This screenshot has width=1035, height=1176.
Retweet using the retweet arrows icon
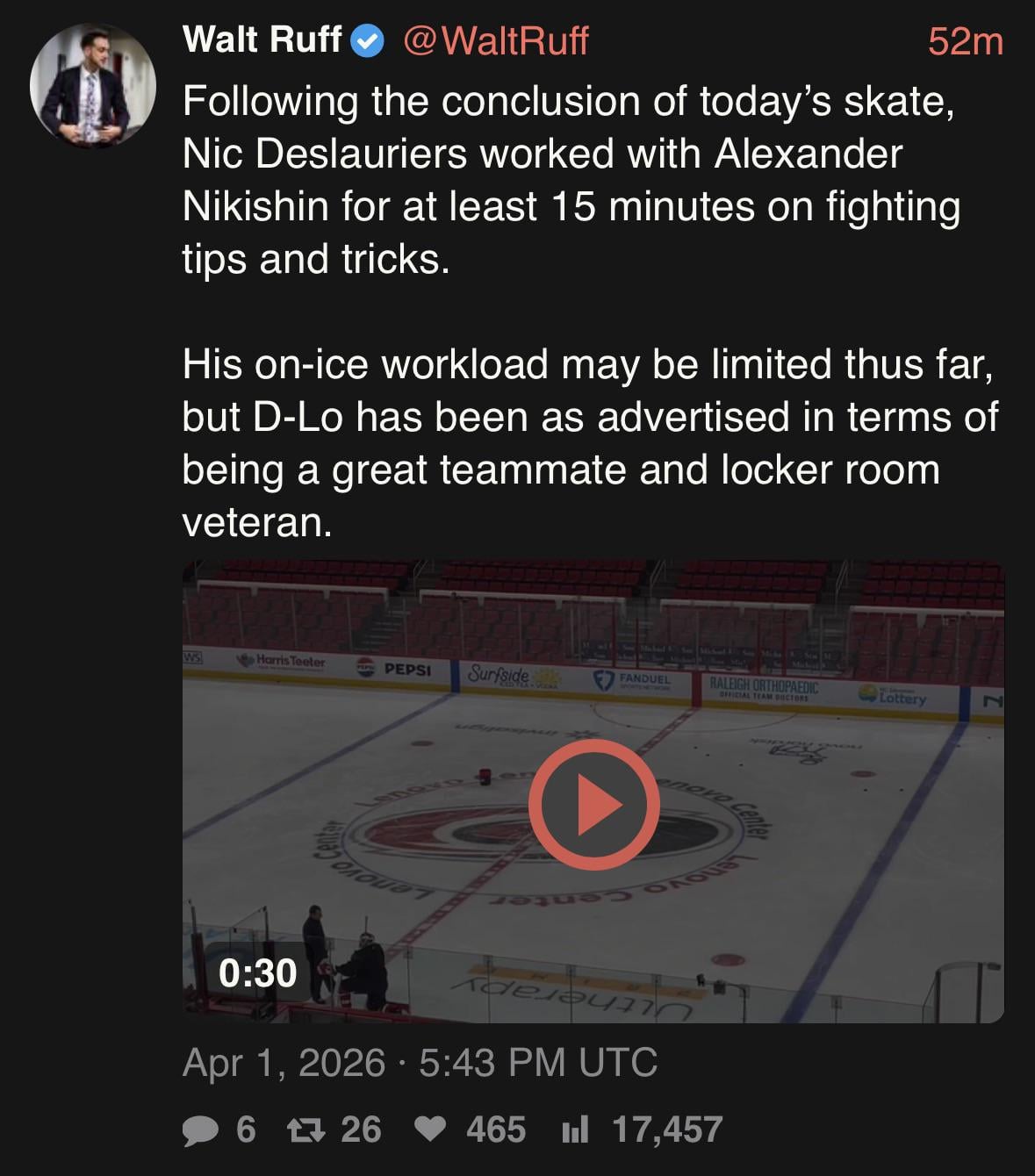307,1130
